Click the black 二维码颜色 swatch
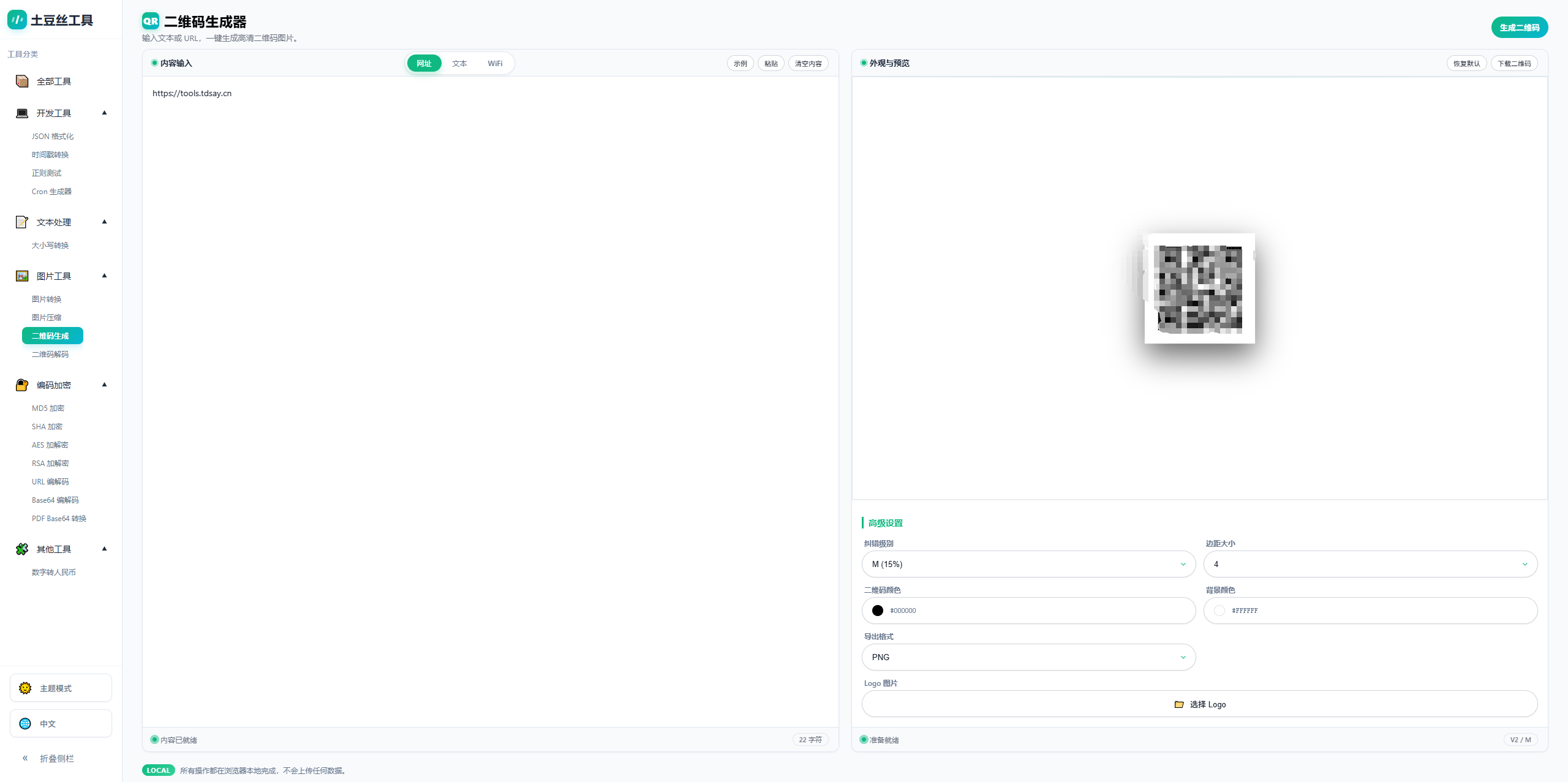 pos(878,611)
